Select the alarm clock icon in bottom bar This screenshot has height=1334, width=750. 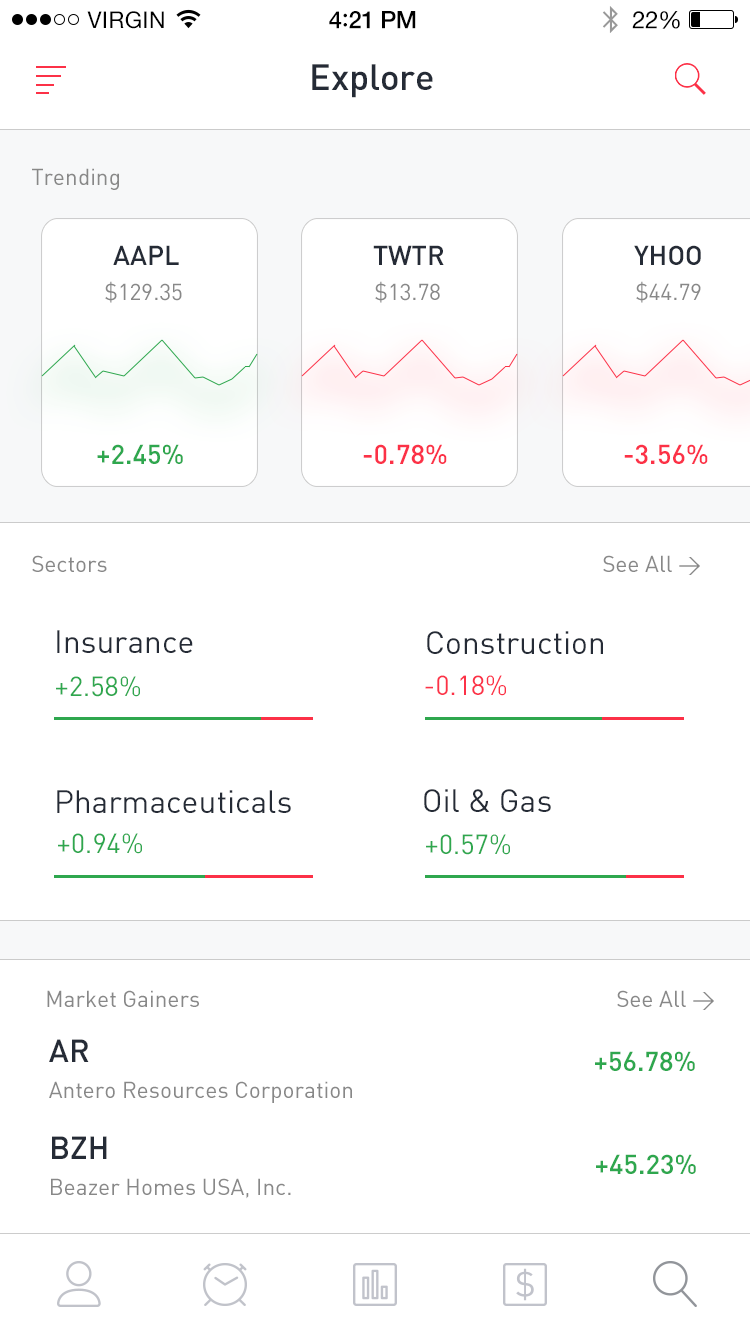click(x=224, y=1284)
